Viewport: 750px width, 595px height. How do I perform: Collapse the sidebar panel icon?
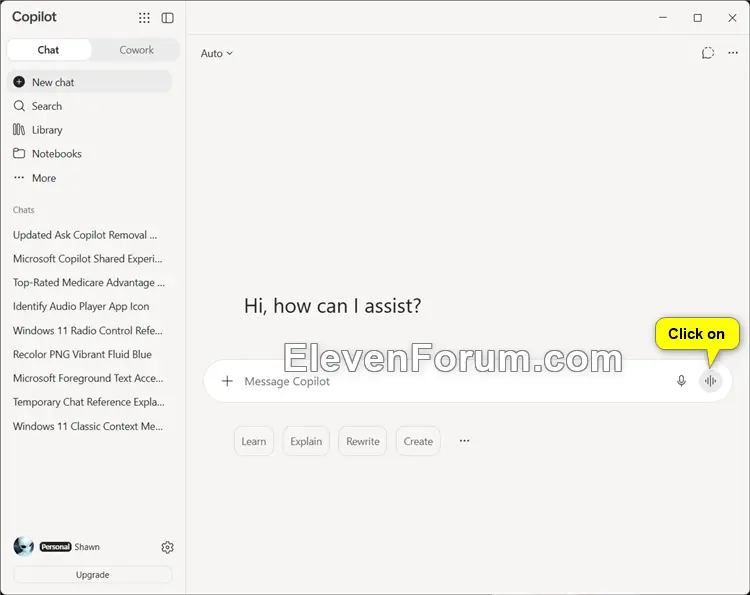[x=167, y=18]
